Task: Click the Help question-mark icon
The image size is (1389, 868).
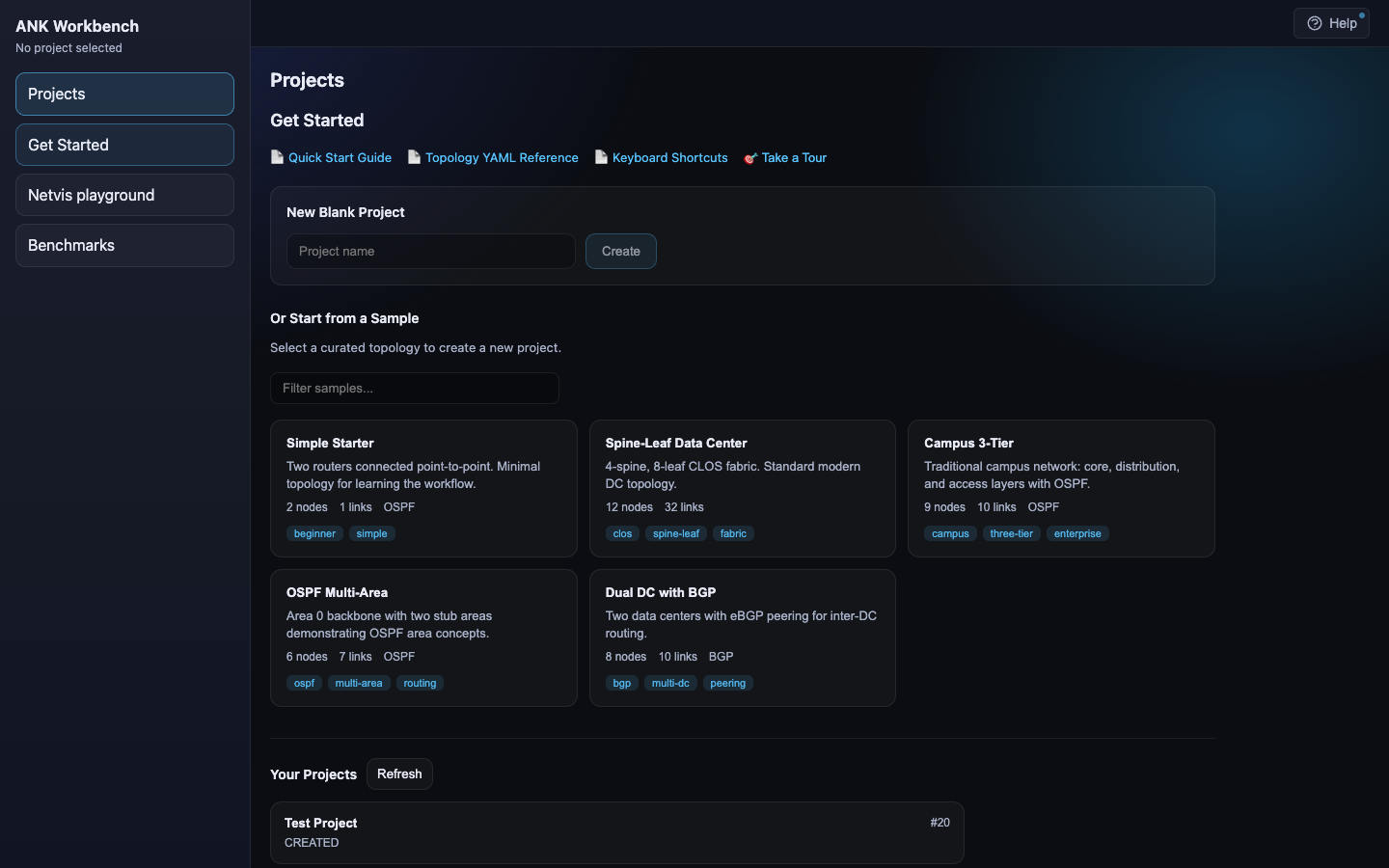Action: (x=1314, y=24)
